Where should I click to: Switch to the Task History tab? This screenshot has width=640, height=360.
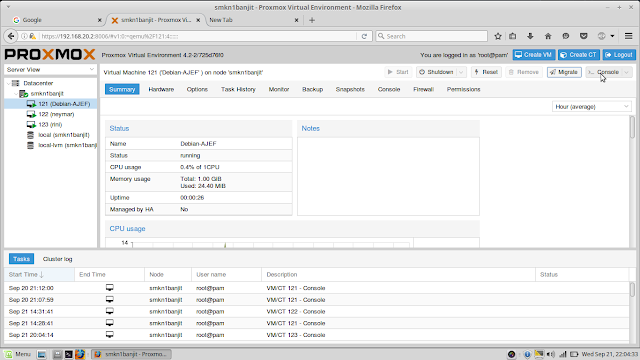coord(238,89)
